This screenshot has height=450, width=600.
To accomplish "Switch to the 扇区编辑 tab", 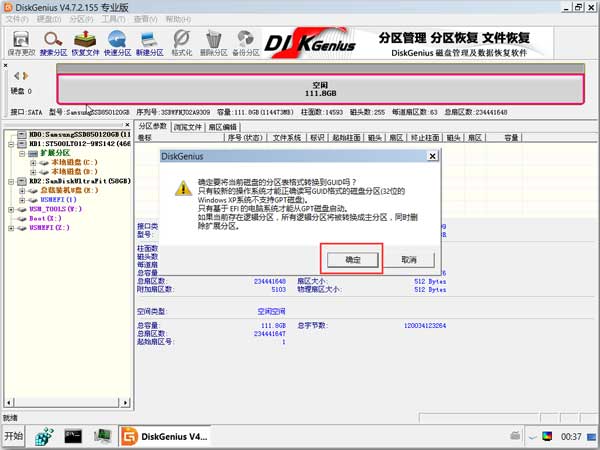I will click(x=223, y=127).
